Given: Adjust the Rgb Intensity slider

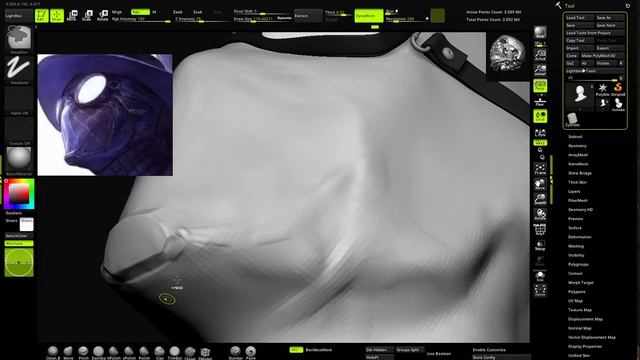Looking at the screenshot, I should pyautogui.click(x=141, y=19).
